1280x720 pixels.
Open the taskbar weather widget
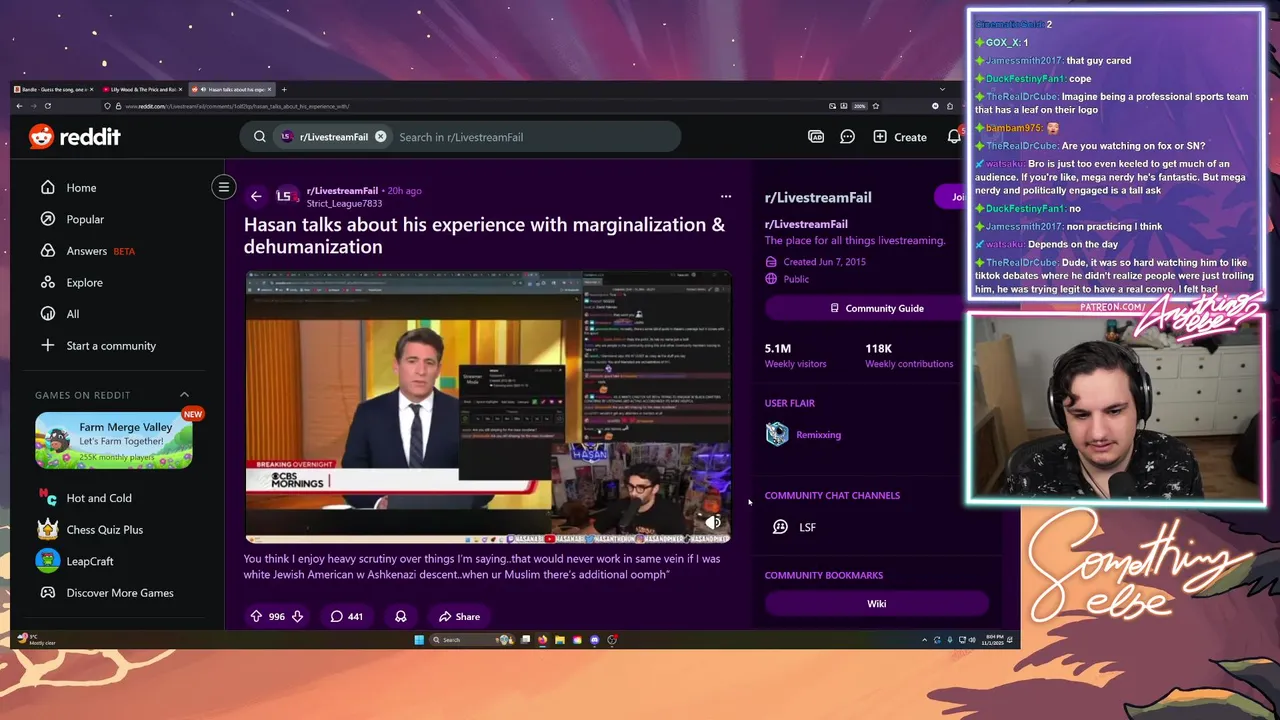click(37, 640)
